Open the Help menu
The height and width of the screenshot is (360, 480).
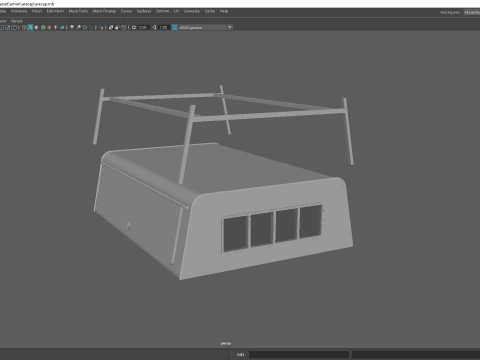pyautogui.click(x=224, y=11)
